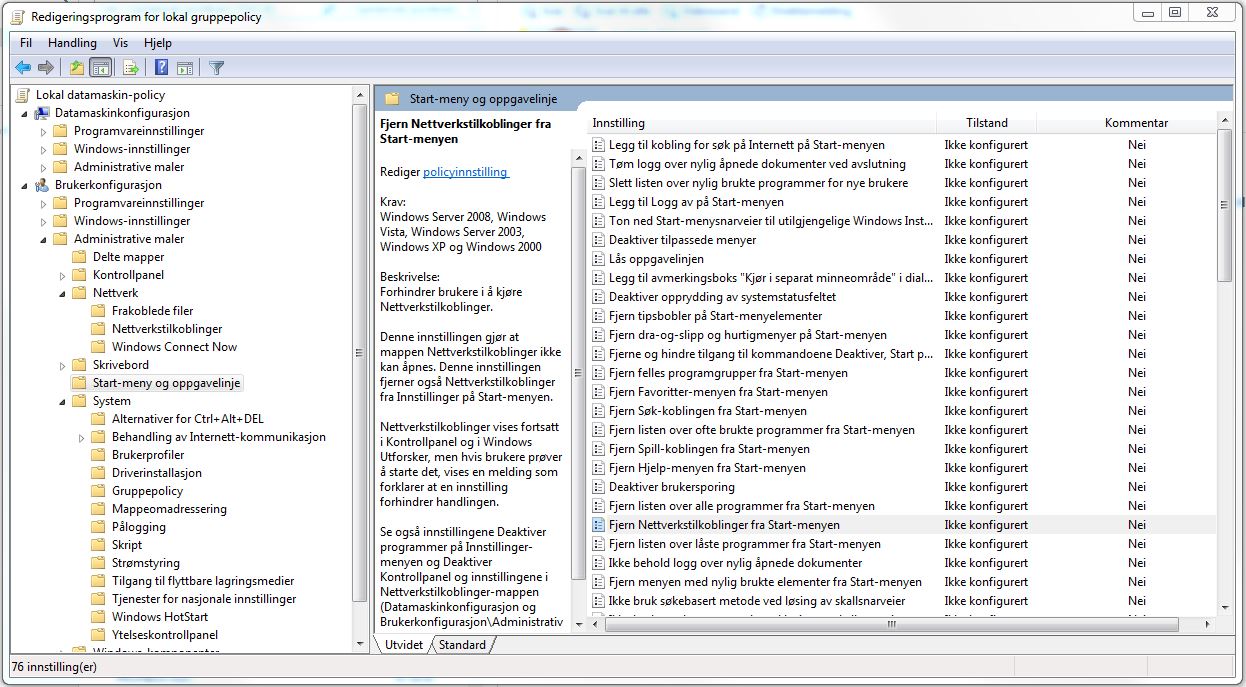The width and height of the screenshot is (1246, 687).
Task: Click the Filter funnel toolbar icon
Action: (216, 68)
